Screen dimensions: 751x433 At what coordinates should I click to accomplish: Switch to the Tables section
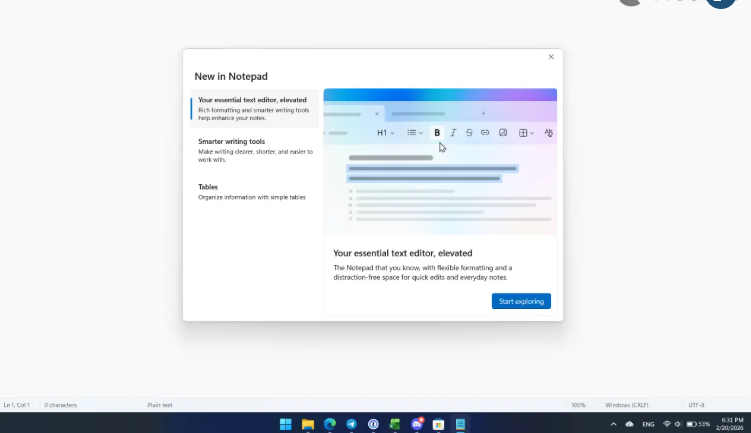coord(255,192)
